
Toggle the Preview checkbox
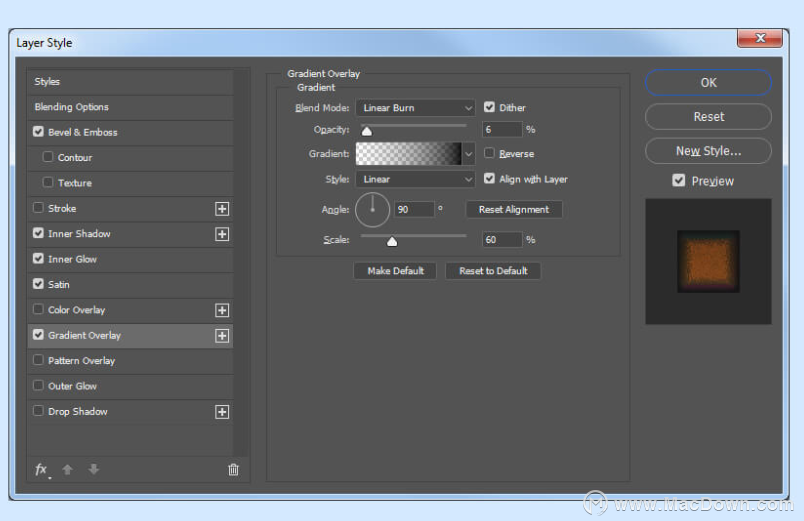click(x=678, y=180)
